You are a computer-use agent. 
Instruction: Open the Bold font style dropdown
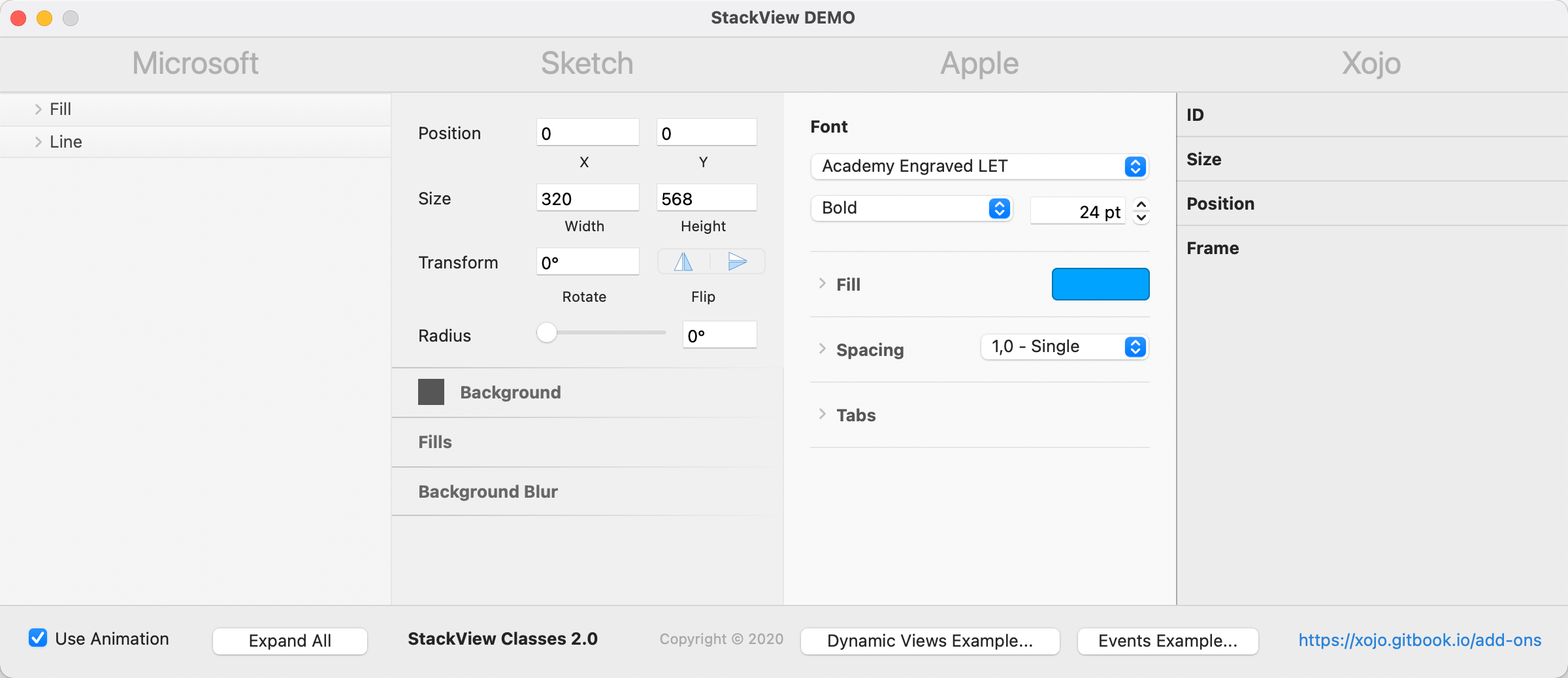(x=911, y=208)
